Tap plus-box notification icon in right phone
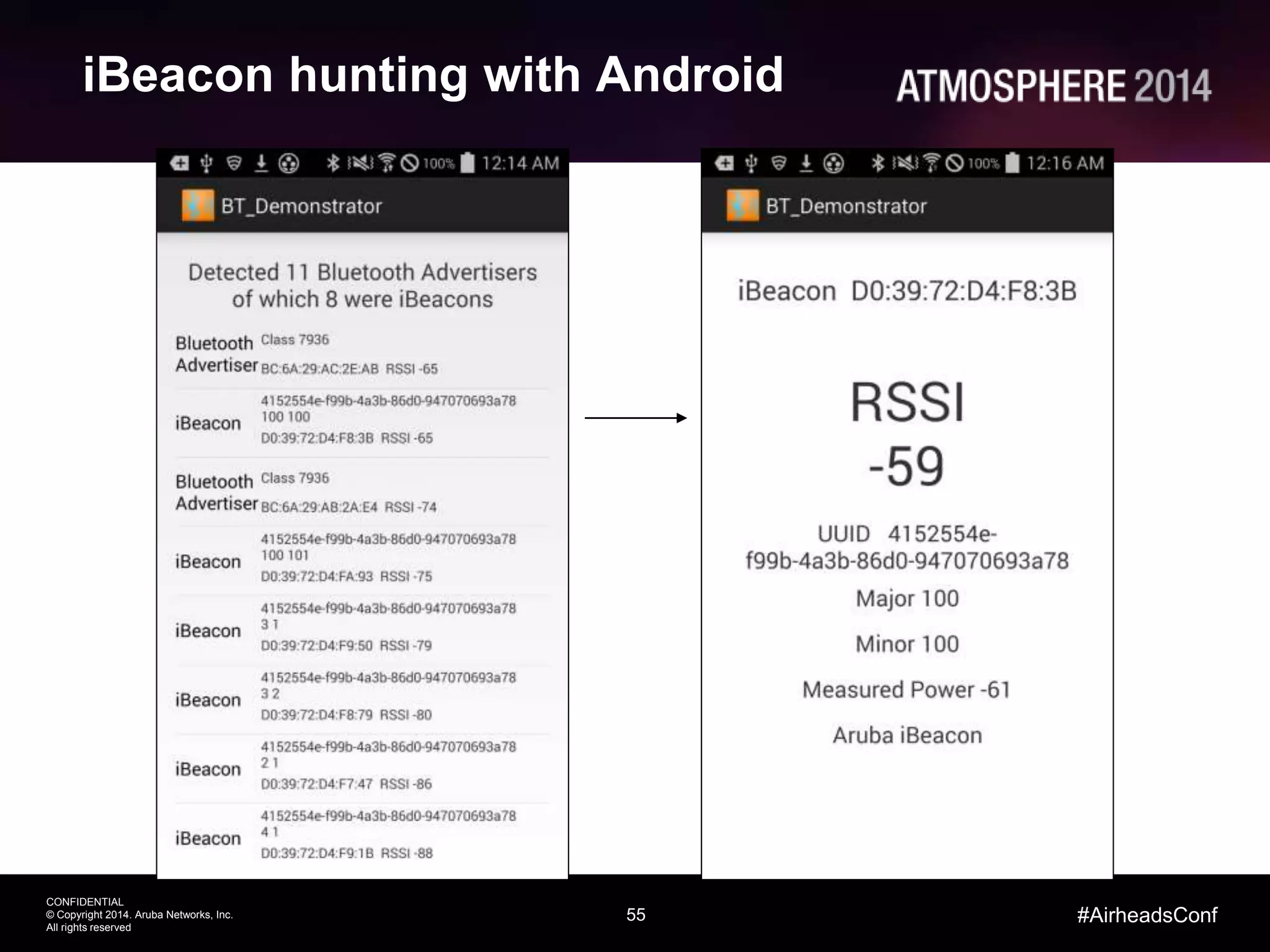This screenshot has width=1270, height=952. (x=724, y=163)
